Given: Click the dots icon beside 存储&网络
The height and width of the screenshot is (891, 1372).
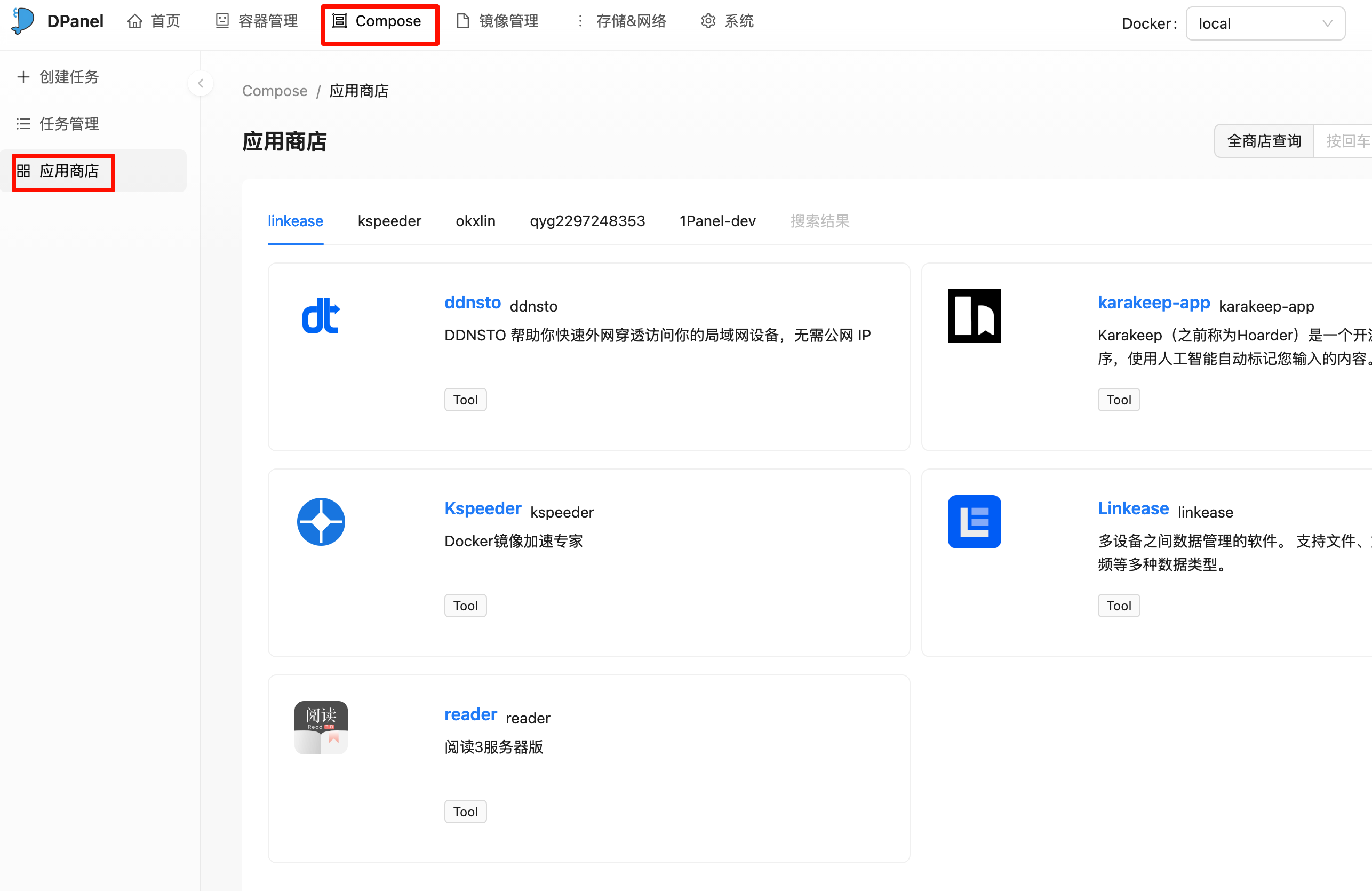Looking at the screenshot, I should pyautogui.click(x=580, y=21).
